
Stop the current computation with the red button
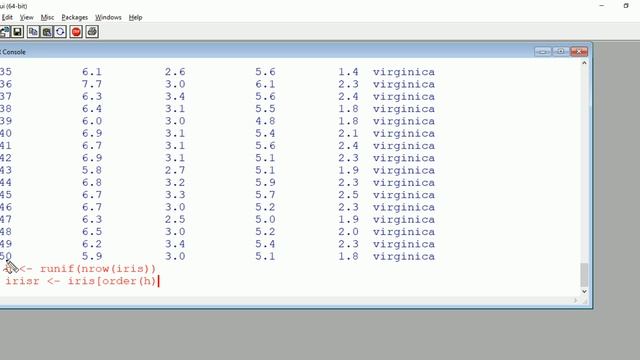pyautogui.click(x=76, y=32)
